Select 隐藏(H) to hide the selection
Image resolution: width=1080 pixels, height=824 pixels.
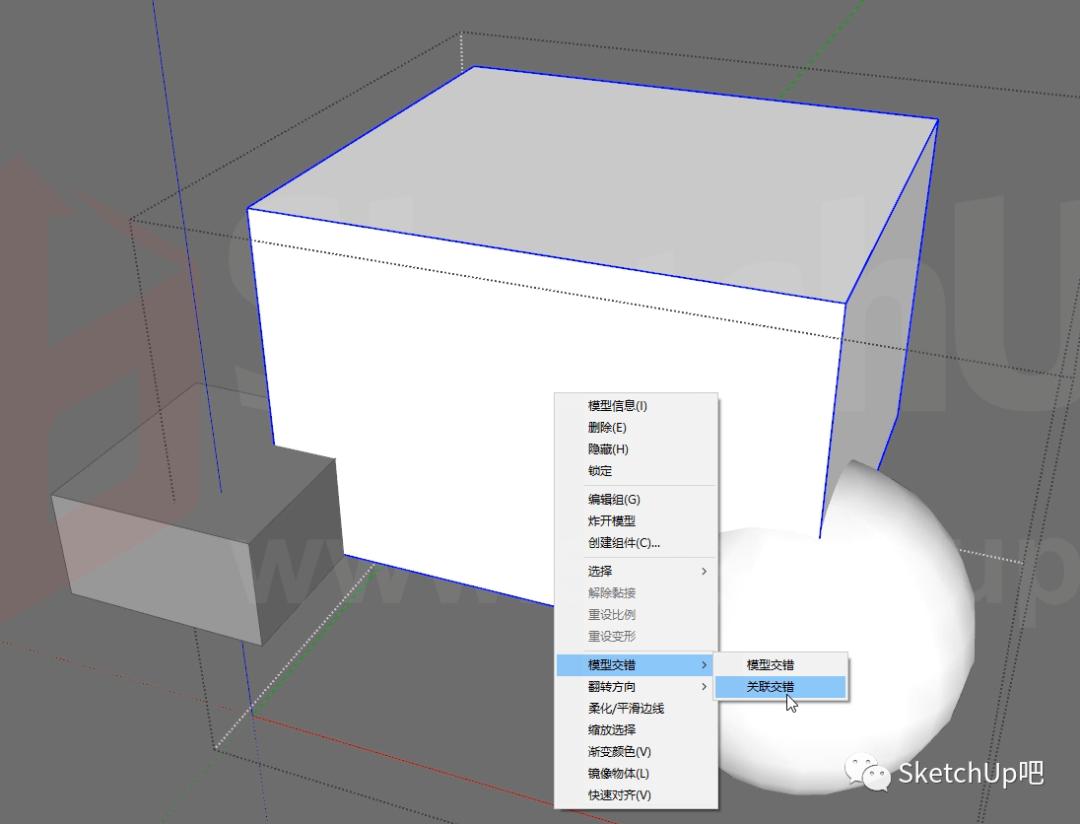pos(608,450)
